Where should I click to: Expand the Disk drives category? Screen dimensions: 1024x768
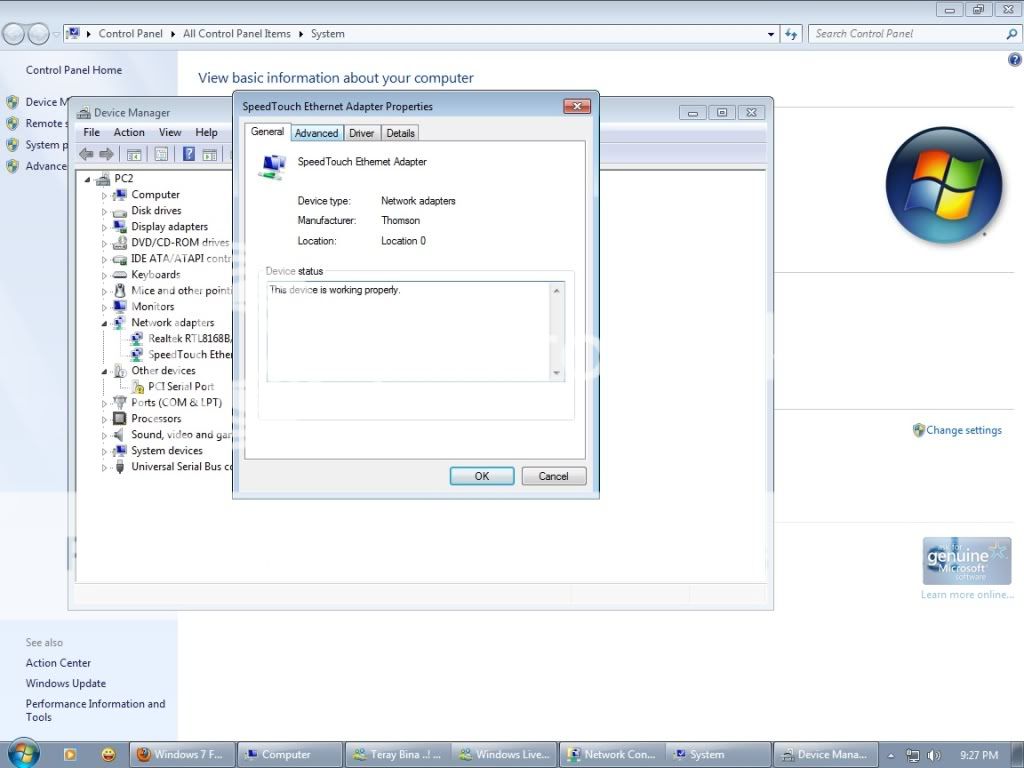106,210
